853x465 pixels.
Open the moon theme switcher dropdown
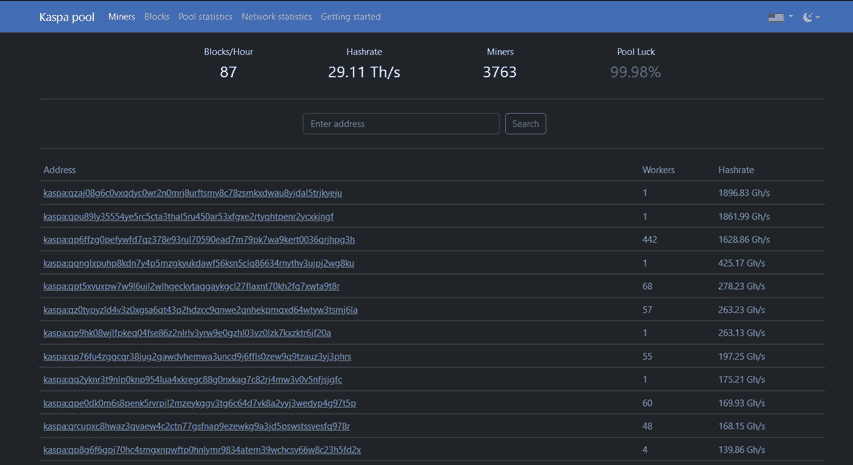point(811,17)
